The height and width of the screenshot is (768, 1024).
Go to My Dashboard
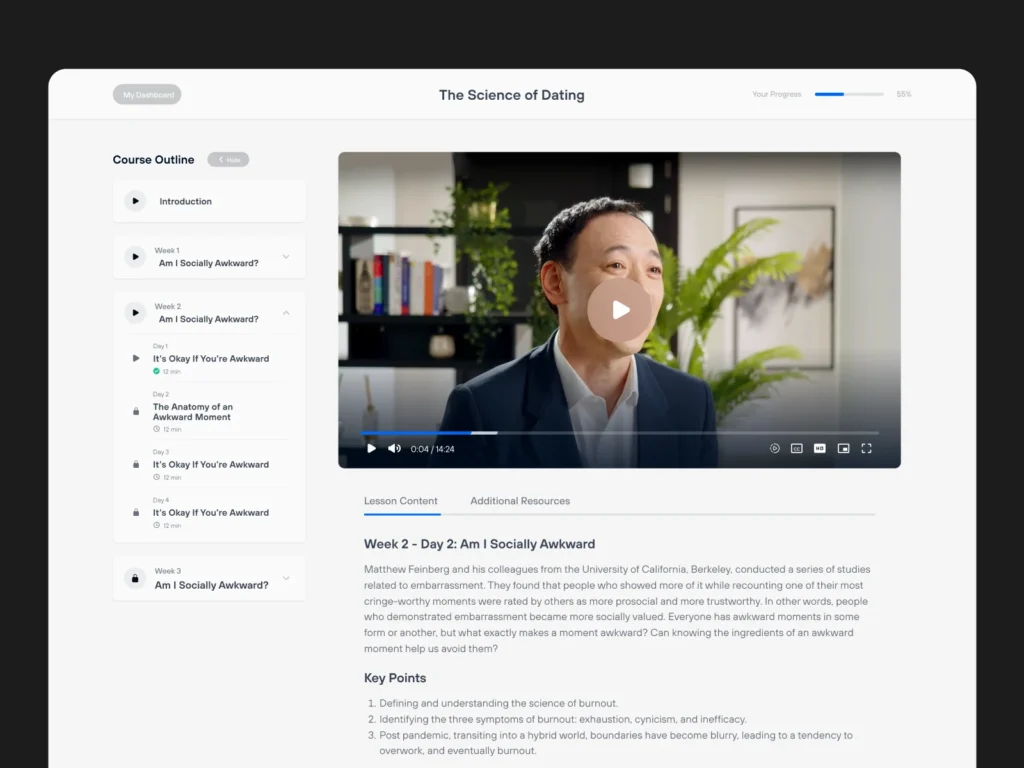click(147, 95)
